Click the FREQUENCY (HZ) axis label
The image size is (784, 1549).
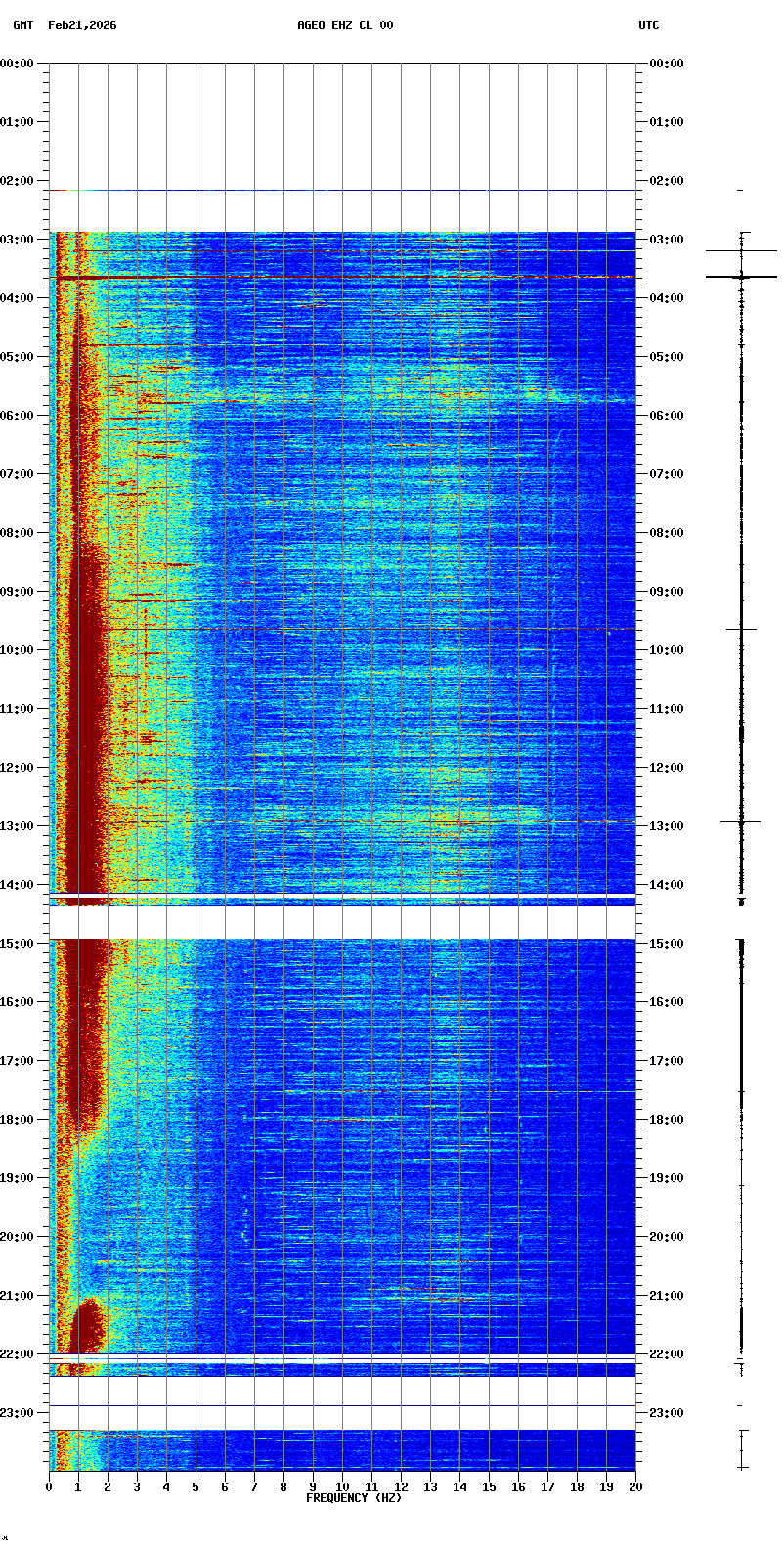[353, 1498]
